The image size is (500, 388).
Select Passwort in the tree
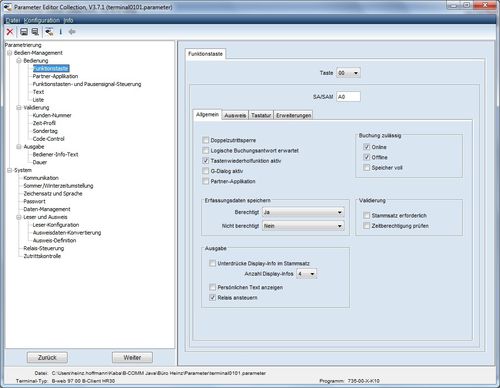click(x=34, y=201)
